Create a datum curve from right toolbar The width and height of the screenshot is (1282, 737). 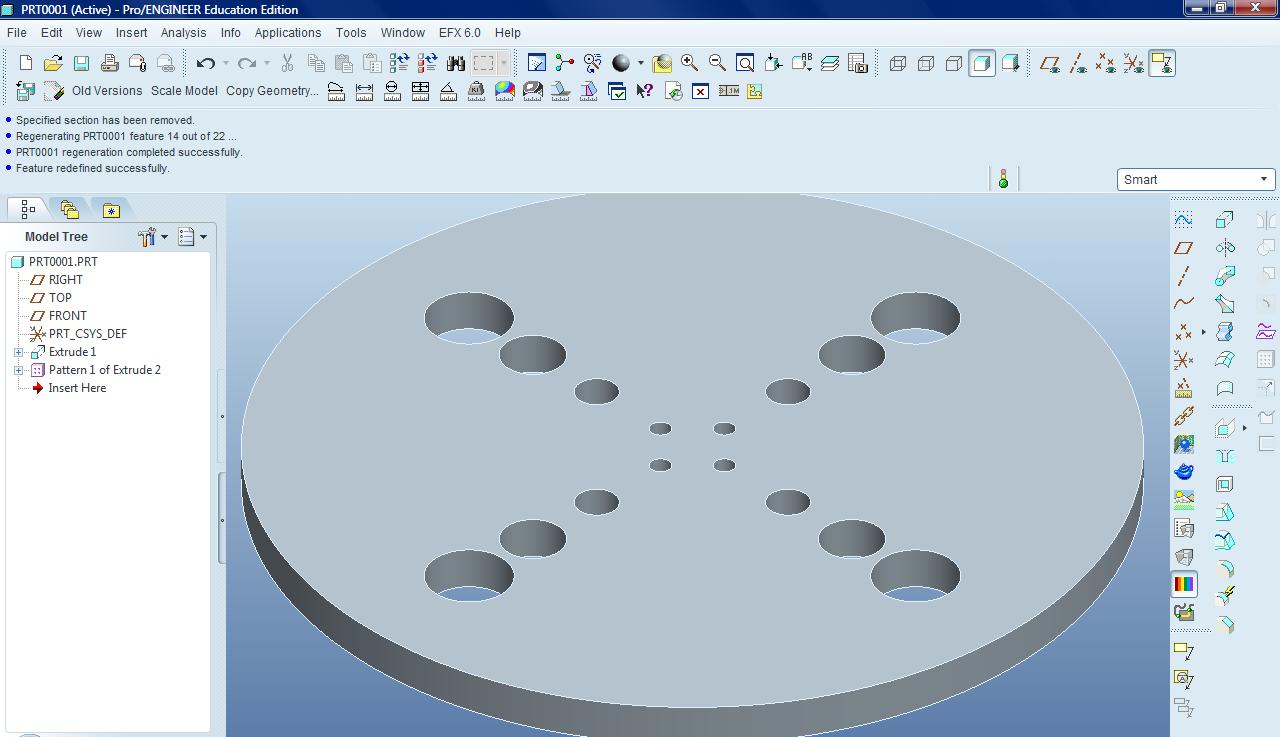(1184, 303)
